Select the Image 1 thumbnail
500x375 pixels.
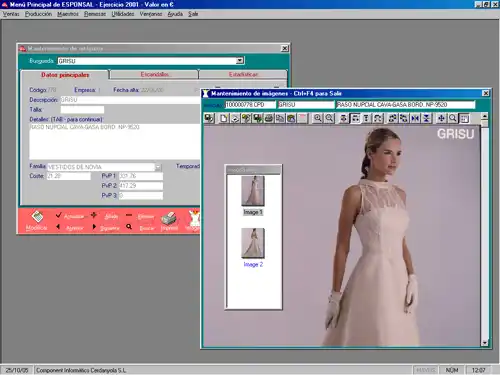253,191
